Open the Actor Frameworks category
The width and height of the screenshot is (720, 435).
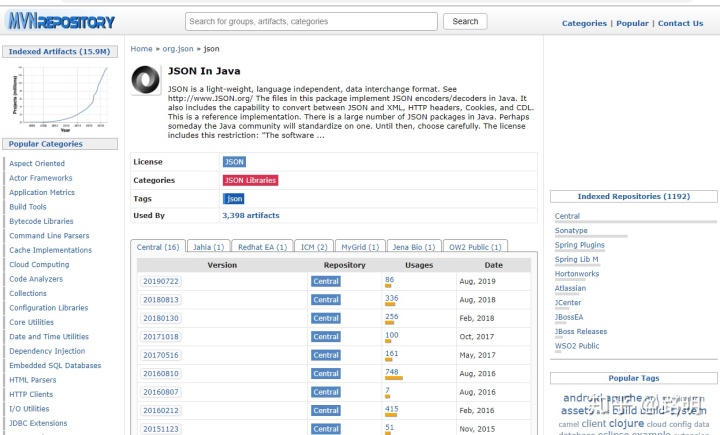coord(40,178)
